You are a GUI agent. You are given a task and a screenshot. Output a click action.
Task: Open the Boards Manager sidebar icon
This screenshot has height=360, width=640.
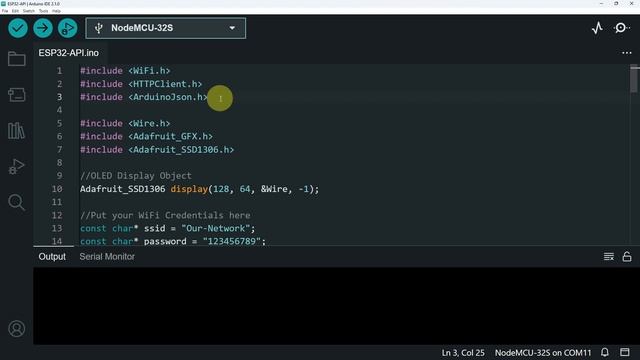pyautogui.click(x=17, y=95)
